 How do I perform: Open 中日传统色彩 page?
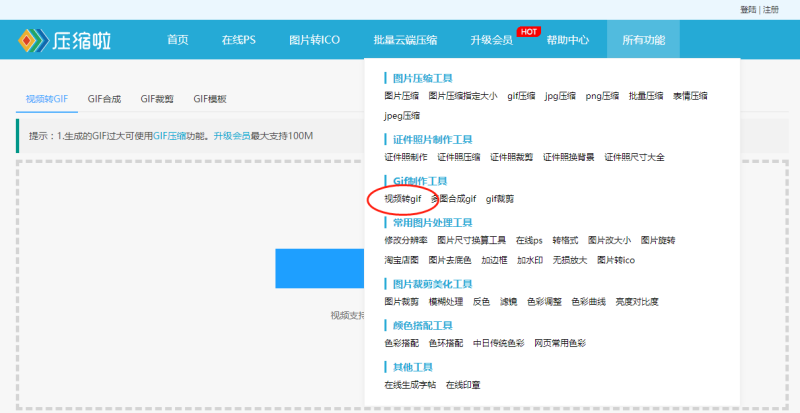(499, 343)
